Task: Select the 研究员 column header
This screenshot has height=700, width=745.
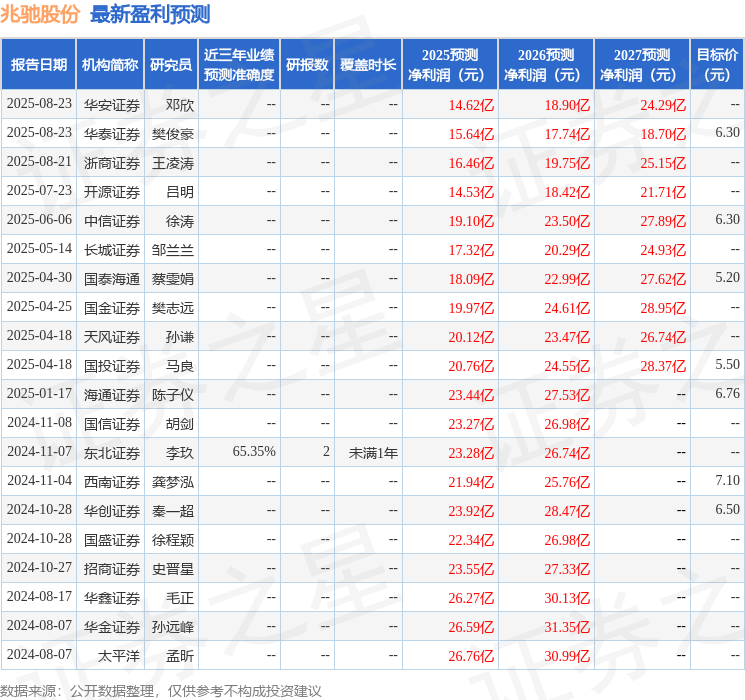Action: 171,64
